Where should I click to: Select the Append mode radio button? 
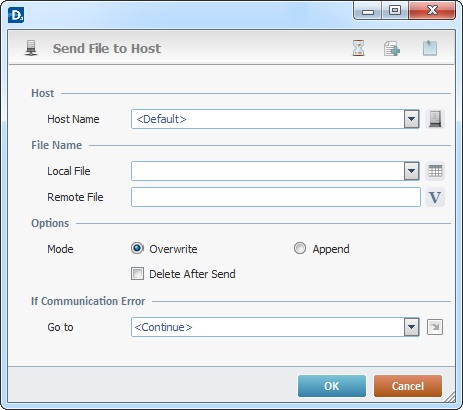pos(300,248)
